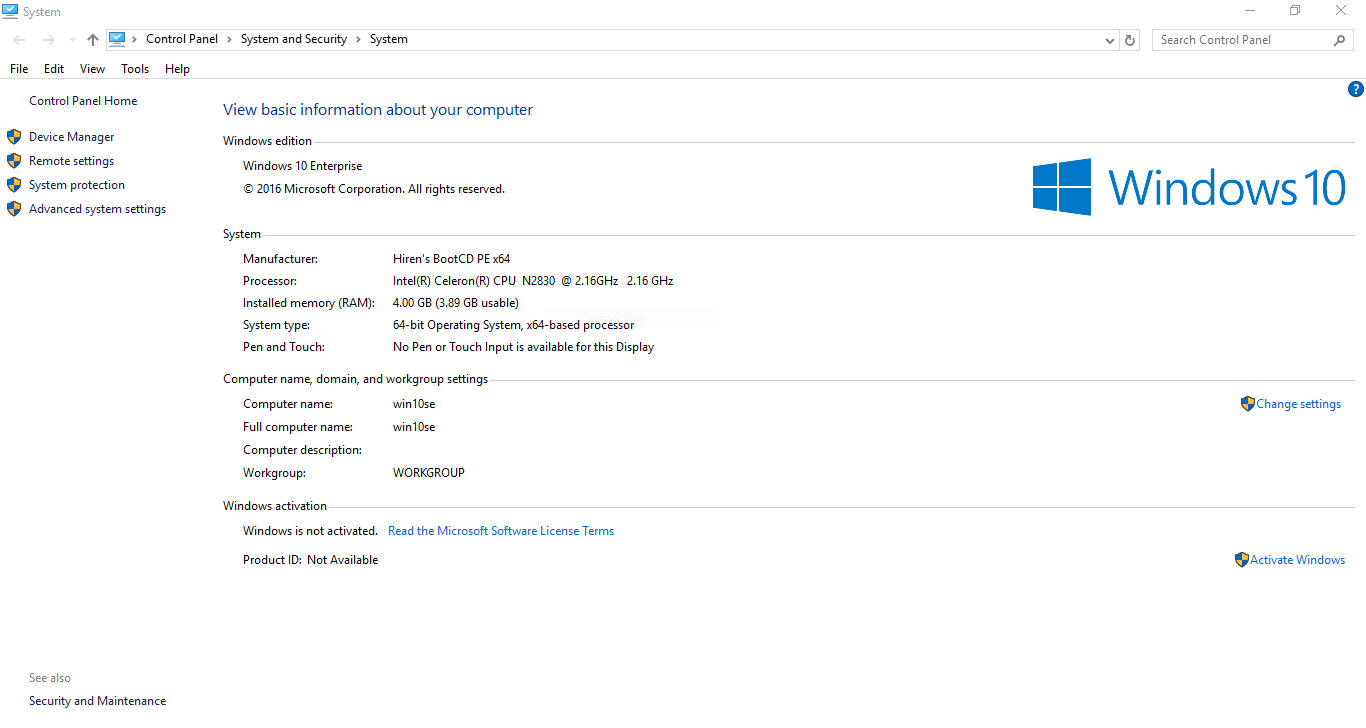
Task: Click the computer icon in address bar
Action: tap(117, 39)
